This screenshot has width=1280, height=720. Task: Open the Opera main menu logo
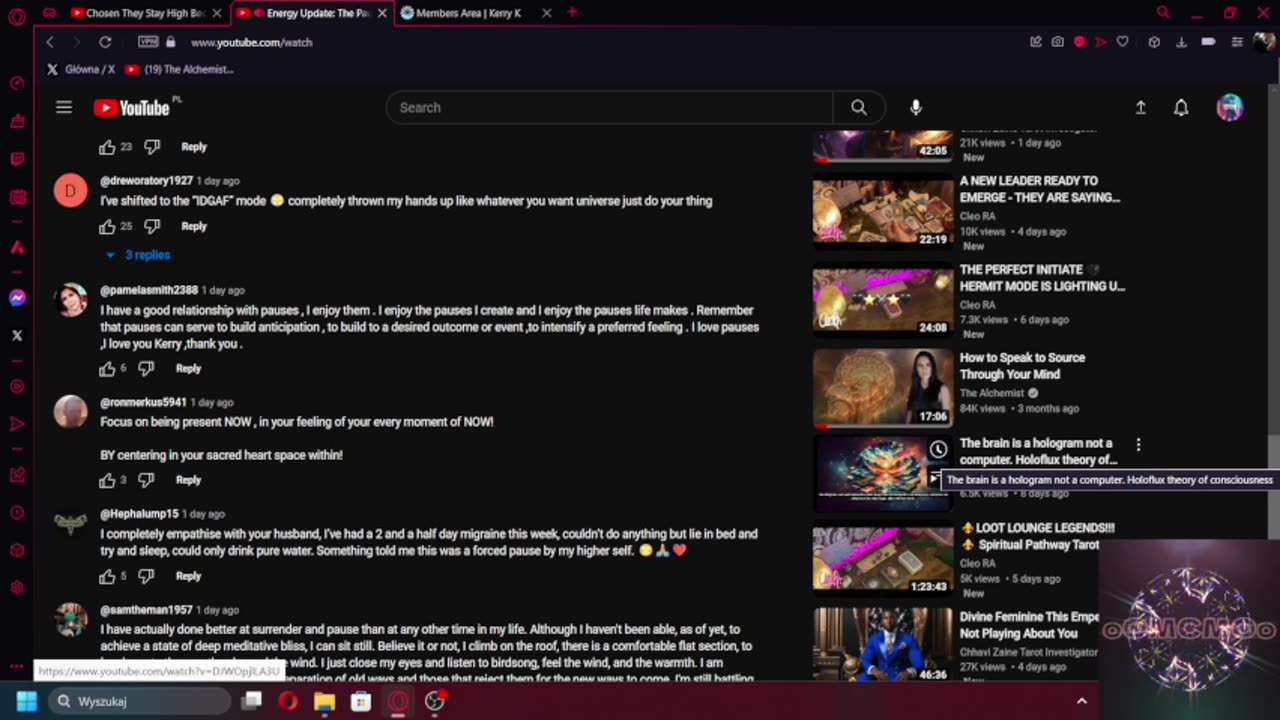17,16
